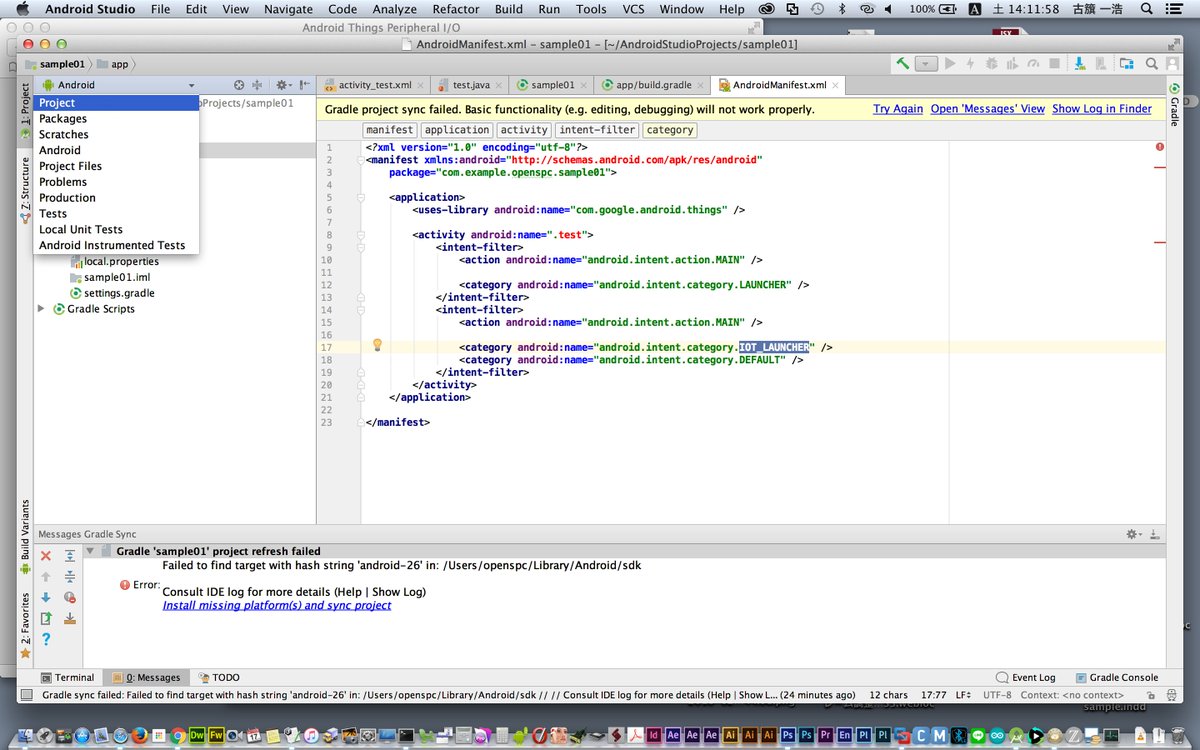The width and height of the screenshot is (1200, 750).
Task: Open the TODO tool window tab
Action: pyautogui.click(x=219, y=677)
